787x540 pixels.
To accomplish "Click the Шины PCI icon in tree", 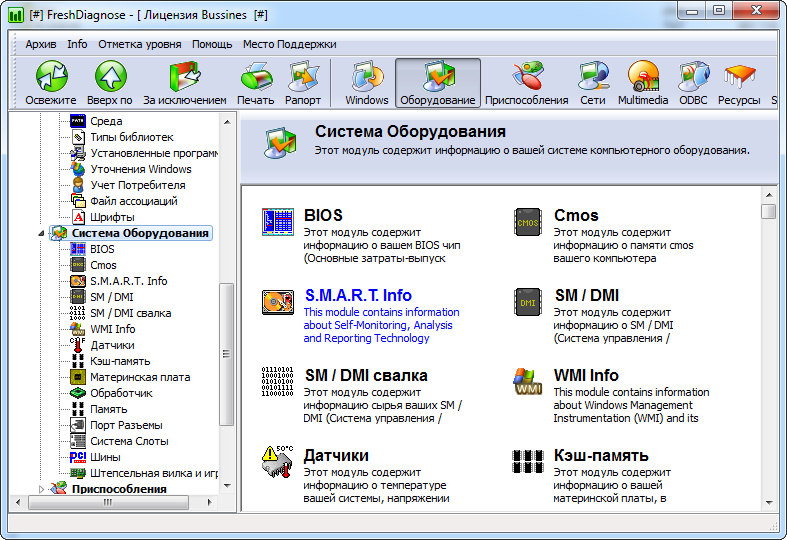I will 78,457.
